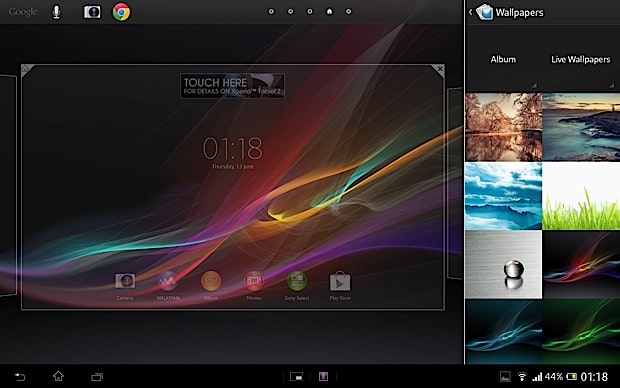
Task: Choose the green grass wallpaper
Action: pos(581,196)
